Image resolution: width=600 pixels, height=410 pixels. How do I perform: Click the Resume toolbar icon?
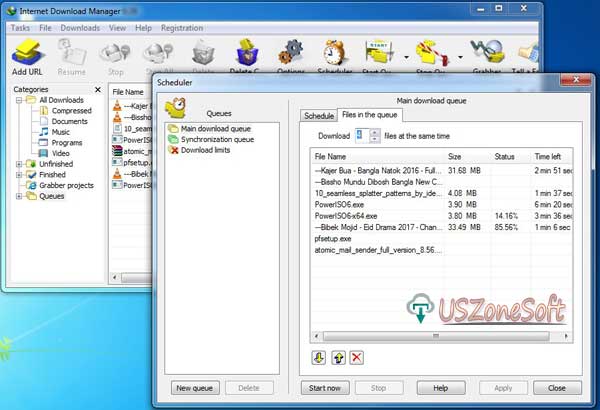point(72,57)
